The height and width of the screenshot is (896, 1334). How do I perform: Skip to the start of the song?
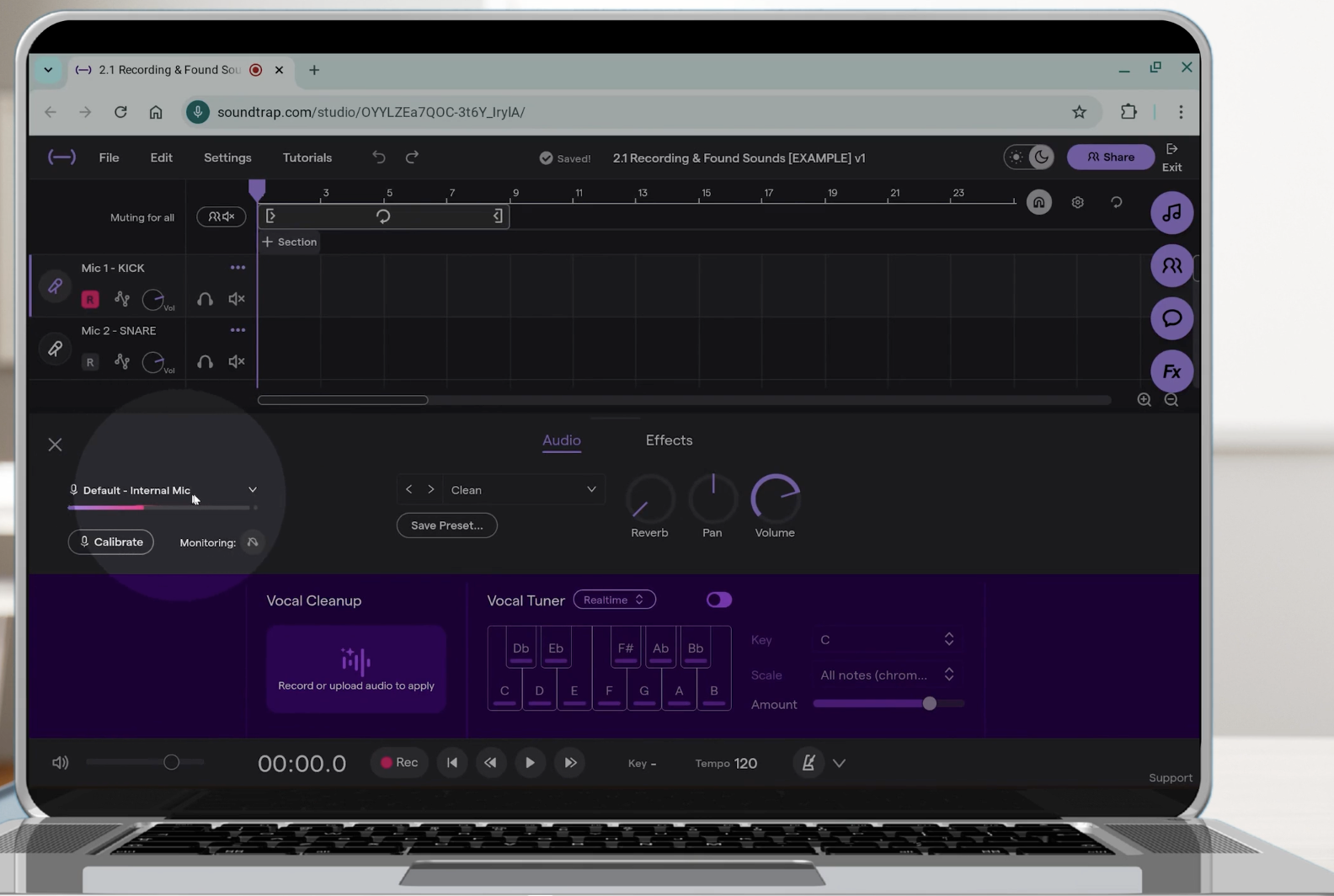(452, 763)
